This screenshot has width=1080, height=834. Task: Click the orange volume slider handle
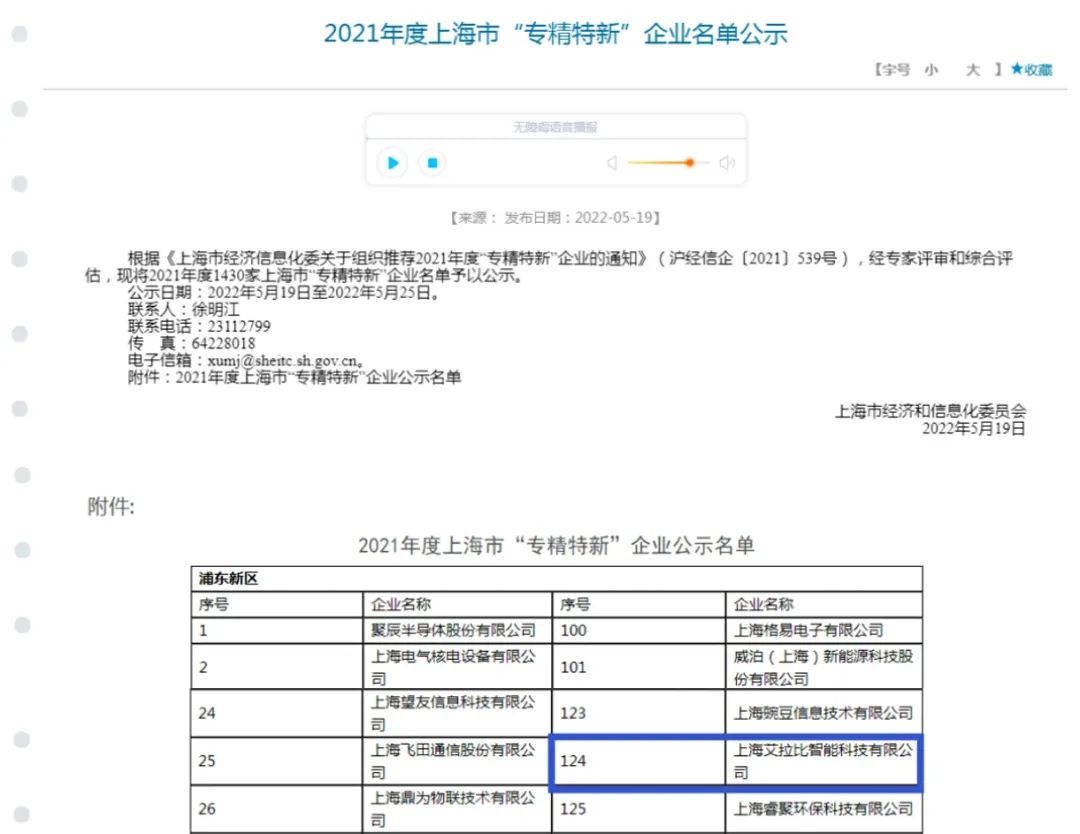tap(690, 163)
